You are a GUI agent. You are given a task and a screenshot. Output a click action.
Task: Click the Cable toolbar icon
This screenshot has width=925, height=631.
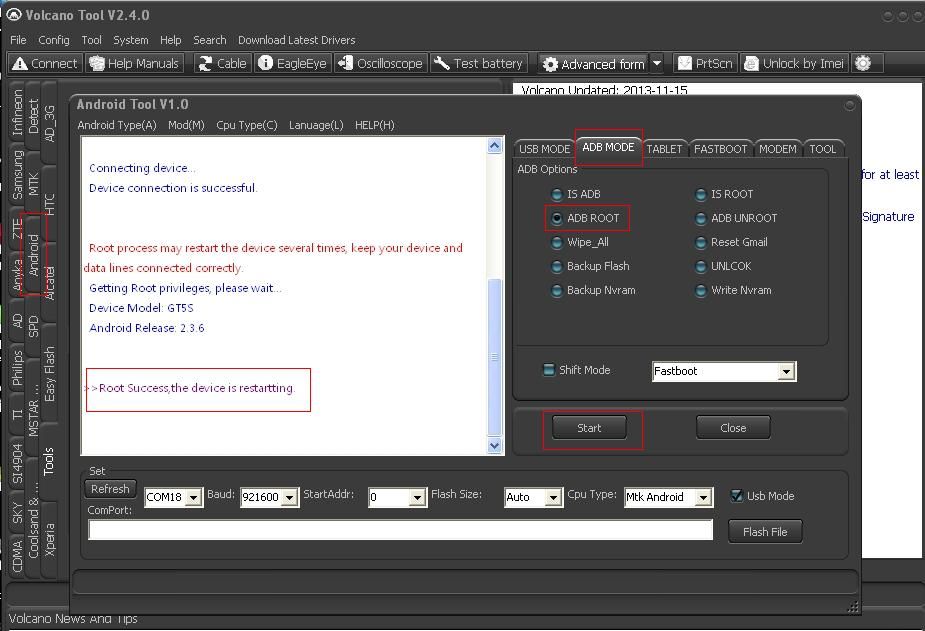222,63
